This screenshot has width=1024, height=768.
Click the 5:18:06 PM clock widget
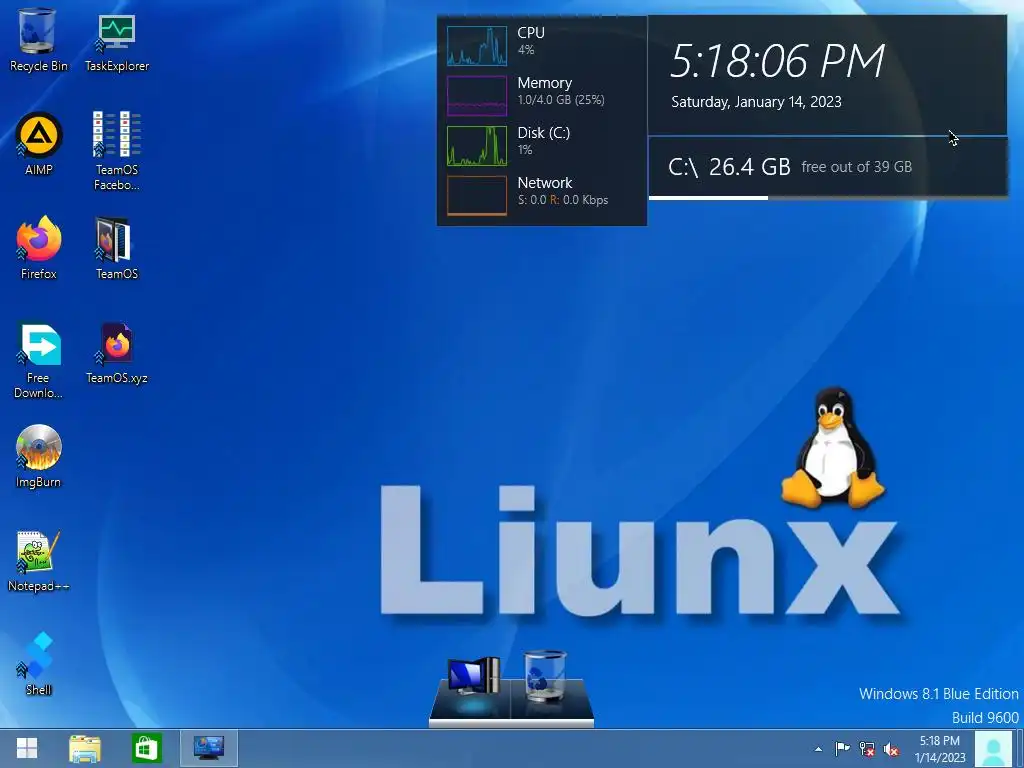pyautogui.click(x=777, y=61)
